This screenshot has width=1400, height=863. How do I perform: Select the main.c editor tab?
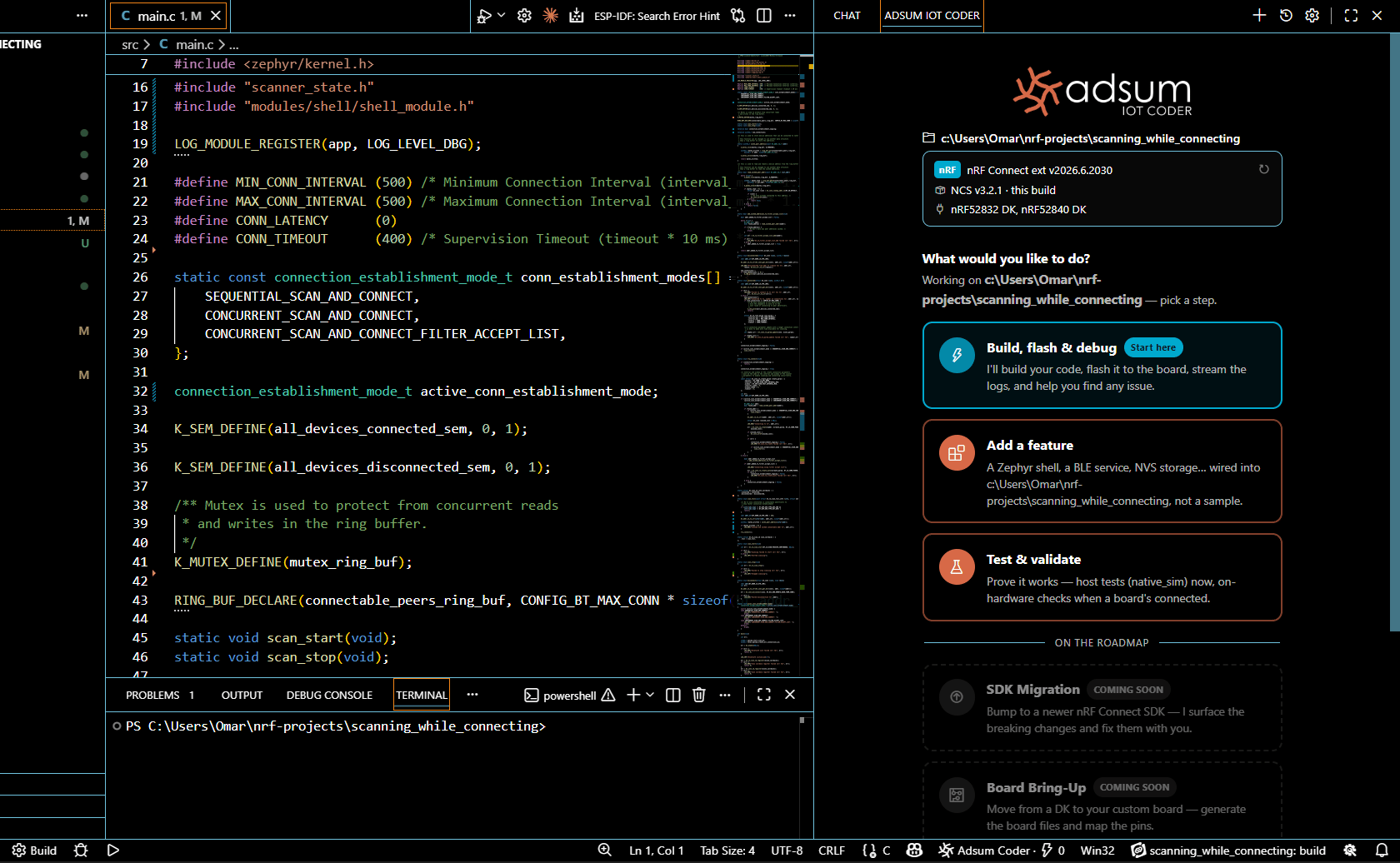pos(168,16)
